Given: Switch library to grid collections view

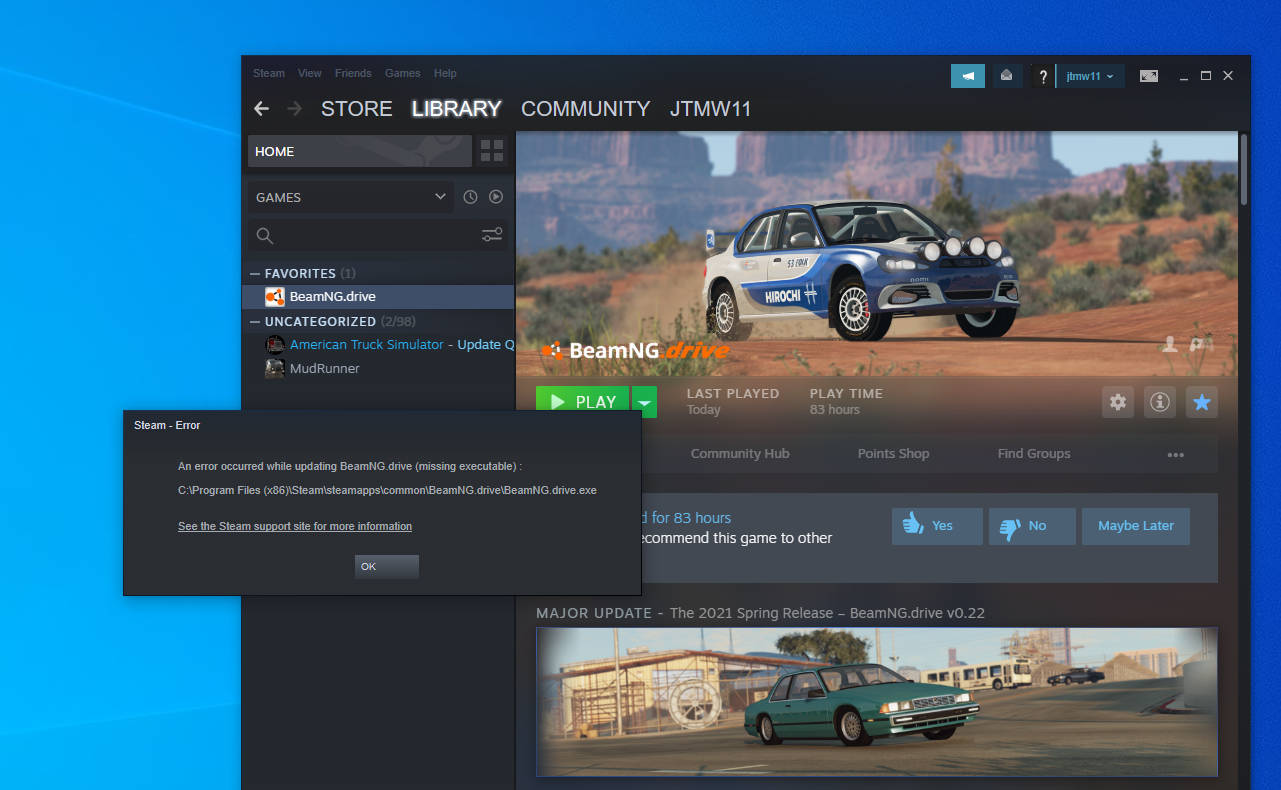Looking at the screenshot, I should 492,151.
